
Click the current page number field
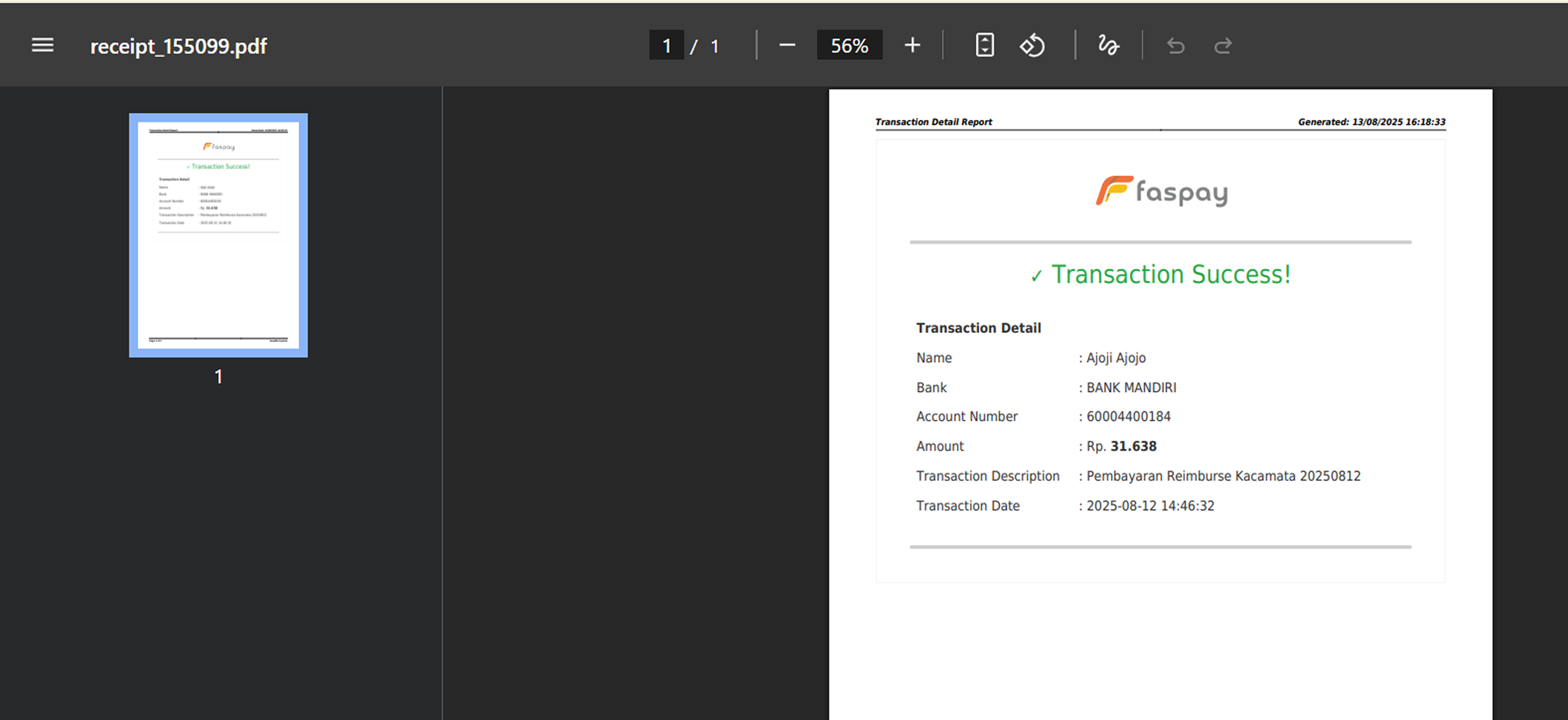(666, 46)
